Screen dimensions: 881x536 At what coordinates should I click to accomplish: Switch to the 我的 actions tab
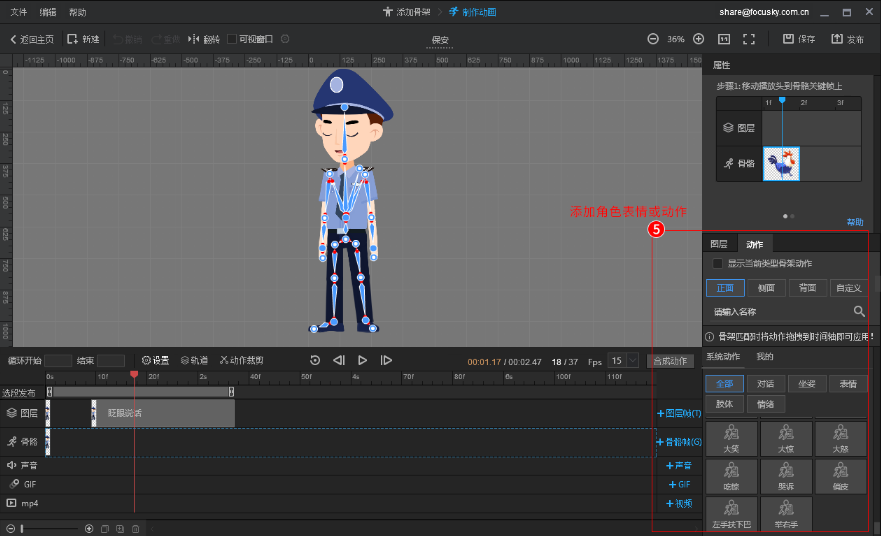click(x=765, y=357)
